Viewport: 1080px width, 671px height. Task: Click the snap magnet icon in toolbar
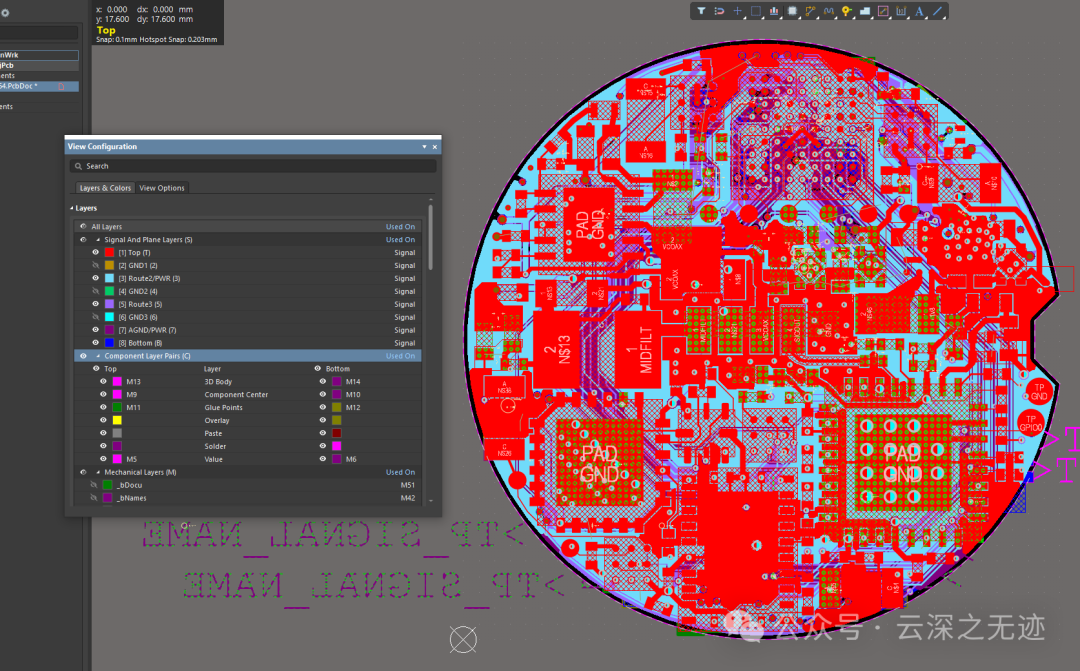pos(719,11)
